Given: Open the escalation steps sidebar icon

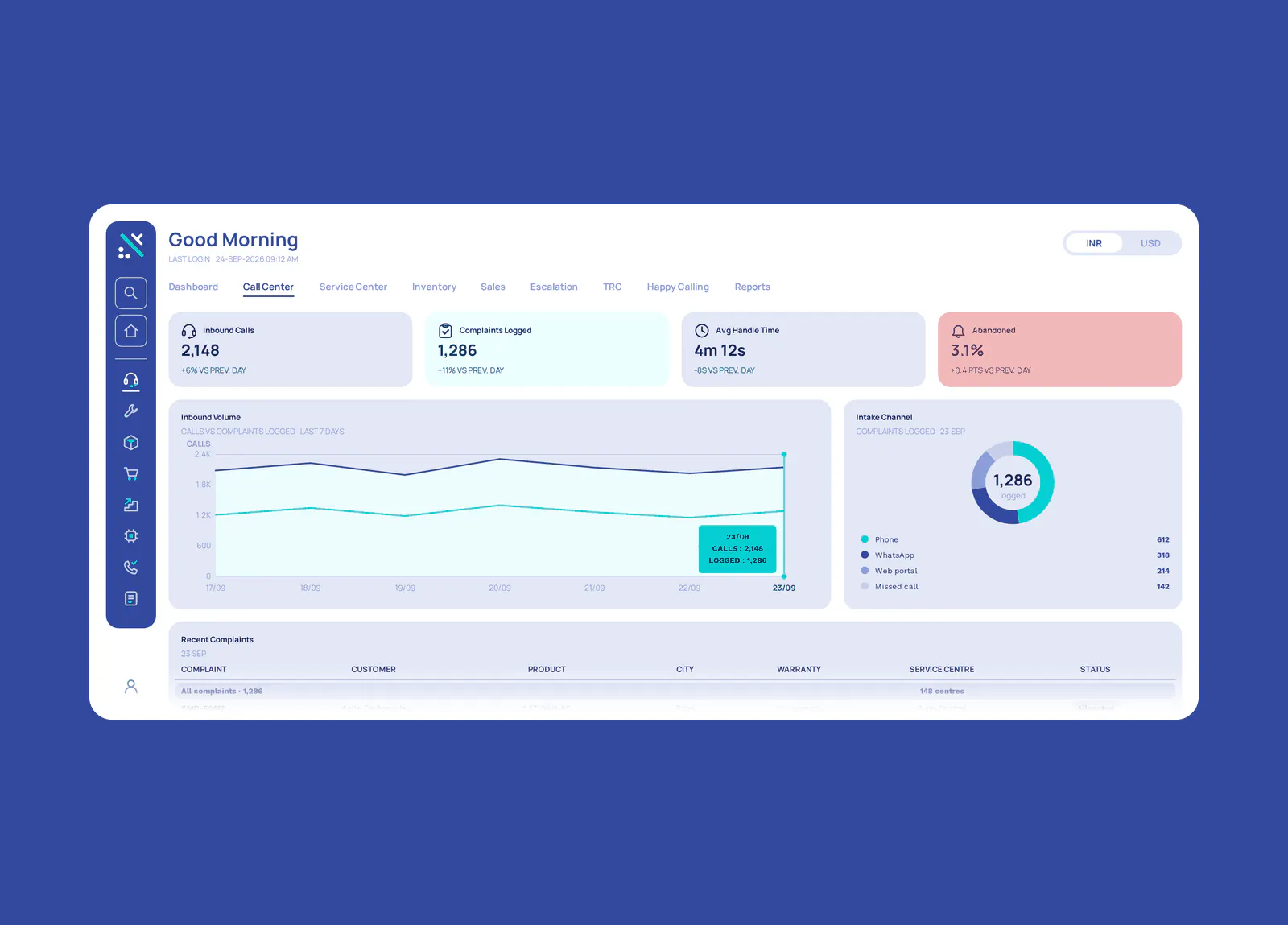Looking at the screenshot, I should point(130,505).
